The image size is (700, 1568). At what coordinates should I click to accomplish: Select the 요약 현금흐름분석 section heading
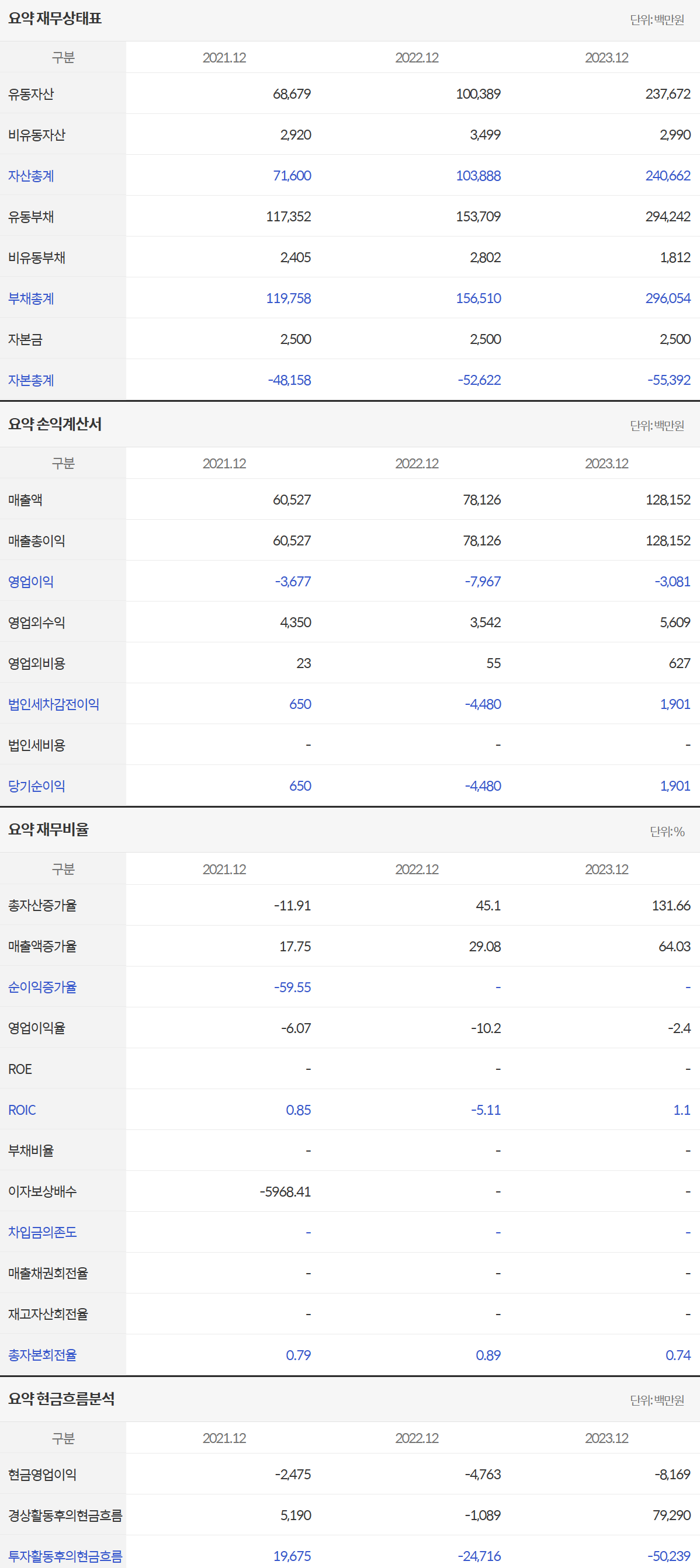tap(61, 1399)
